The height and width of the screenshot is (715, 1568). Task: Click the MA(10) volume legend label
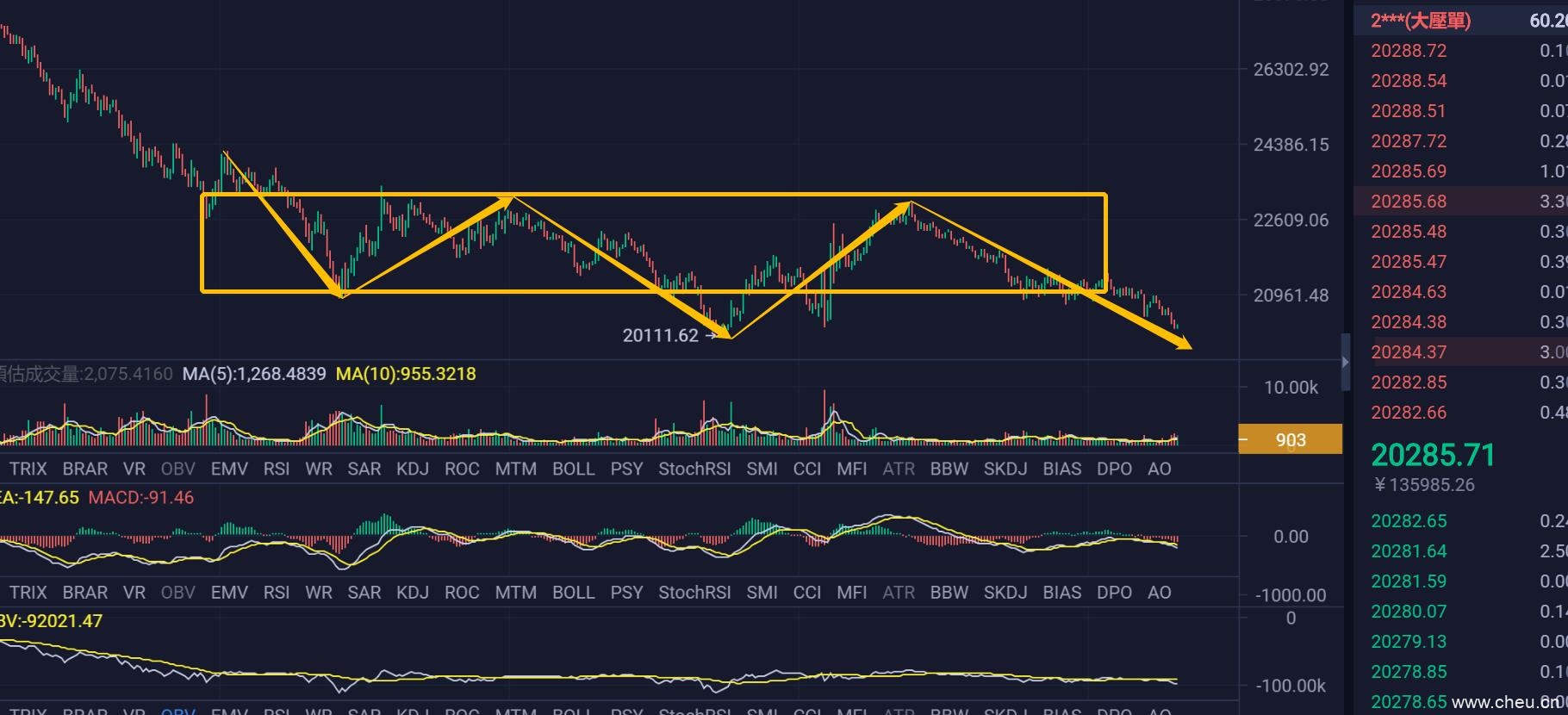pyautogui.click(x=406, y=374)
